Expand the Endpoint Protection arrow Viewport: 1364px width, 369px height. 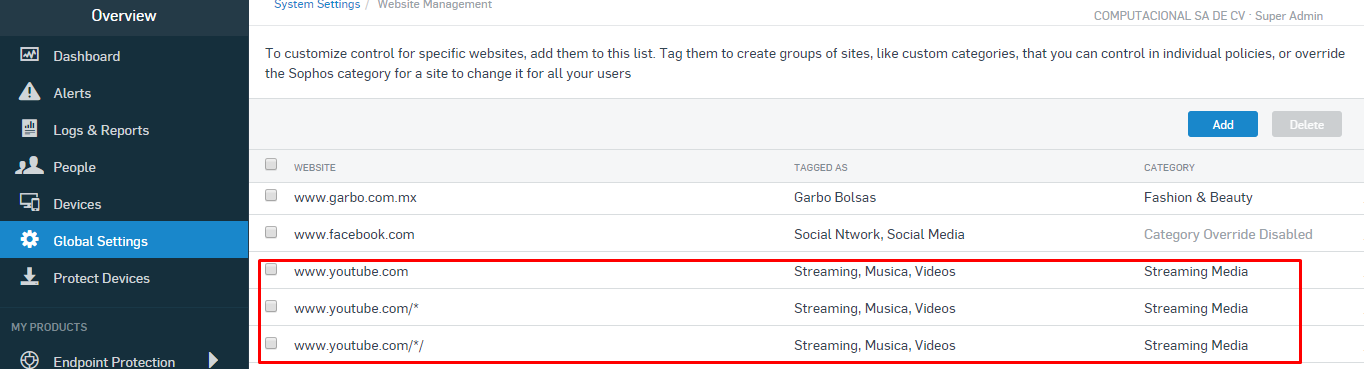click(213, 360)
